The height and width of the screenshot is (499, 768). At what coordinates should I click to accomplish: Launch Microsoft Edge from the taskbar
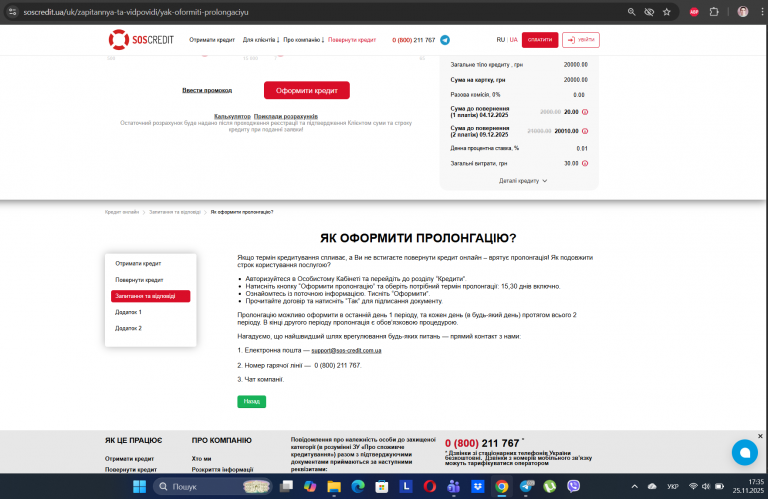(x=358, y=486)
